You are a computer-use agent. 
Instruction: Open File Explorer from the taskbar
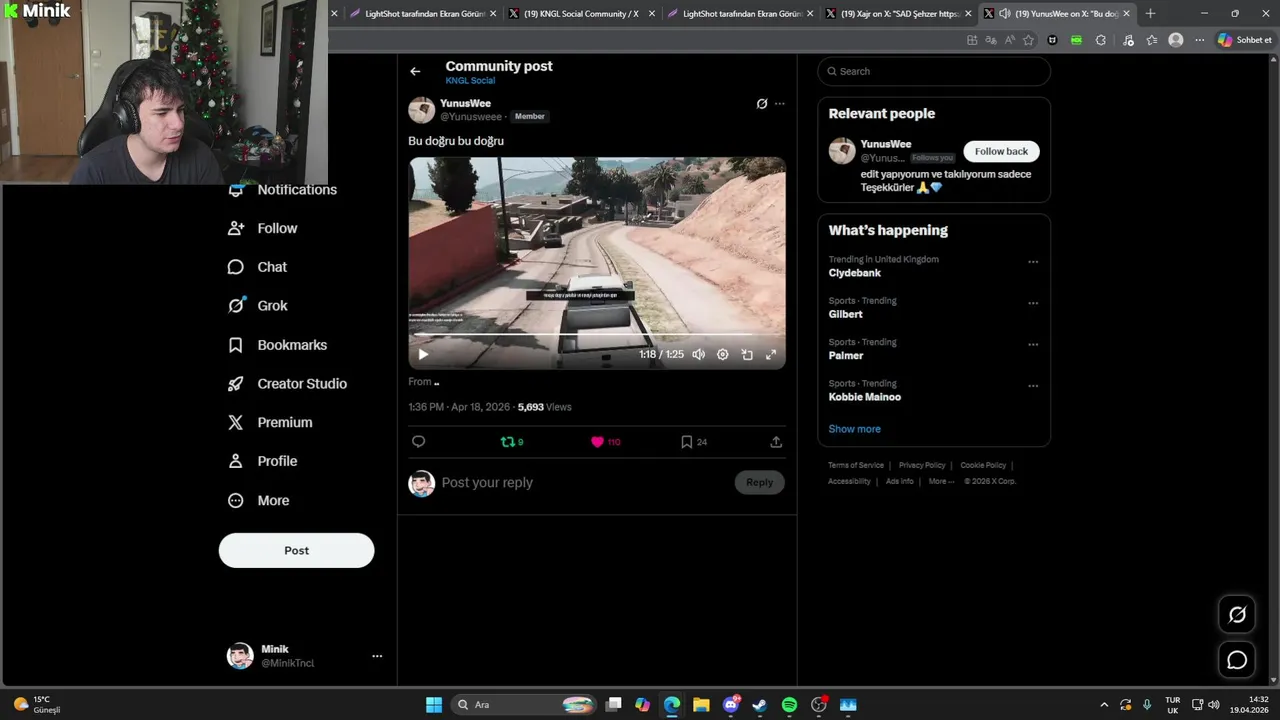[701, 705]
